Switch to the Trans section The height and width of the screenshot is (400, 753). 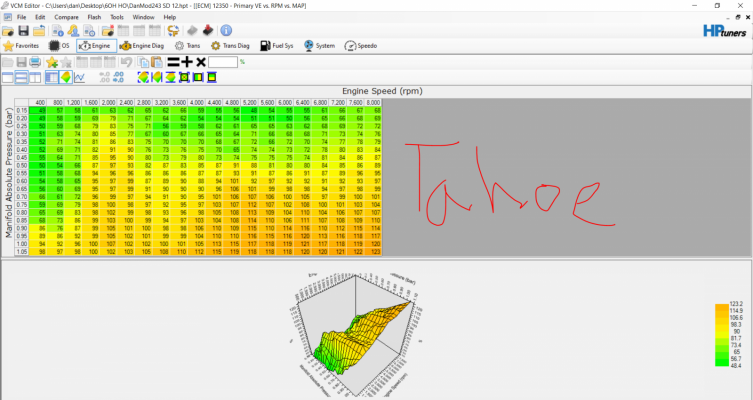(x=187, y=46)
